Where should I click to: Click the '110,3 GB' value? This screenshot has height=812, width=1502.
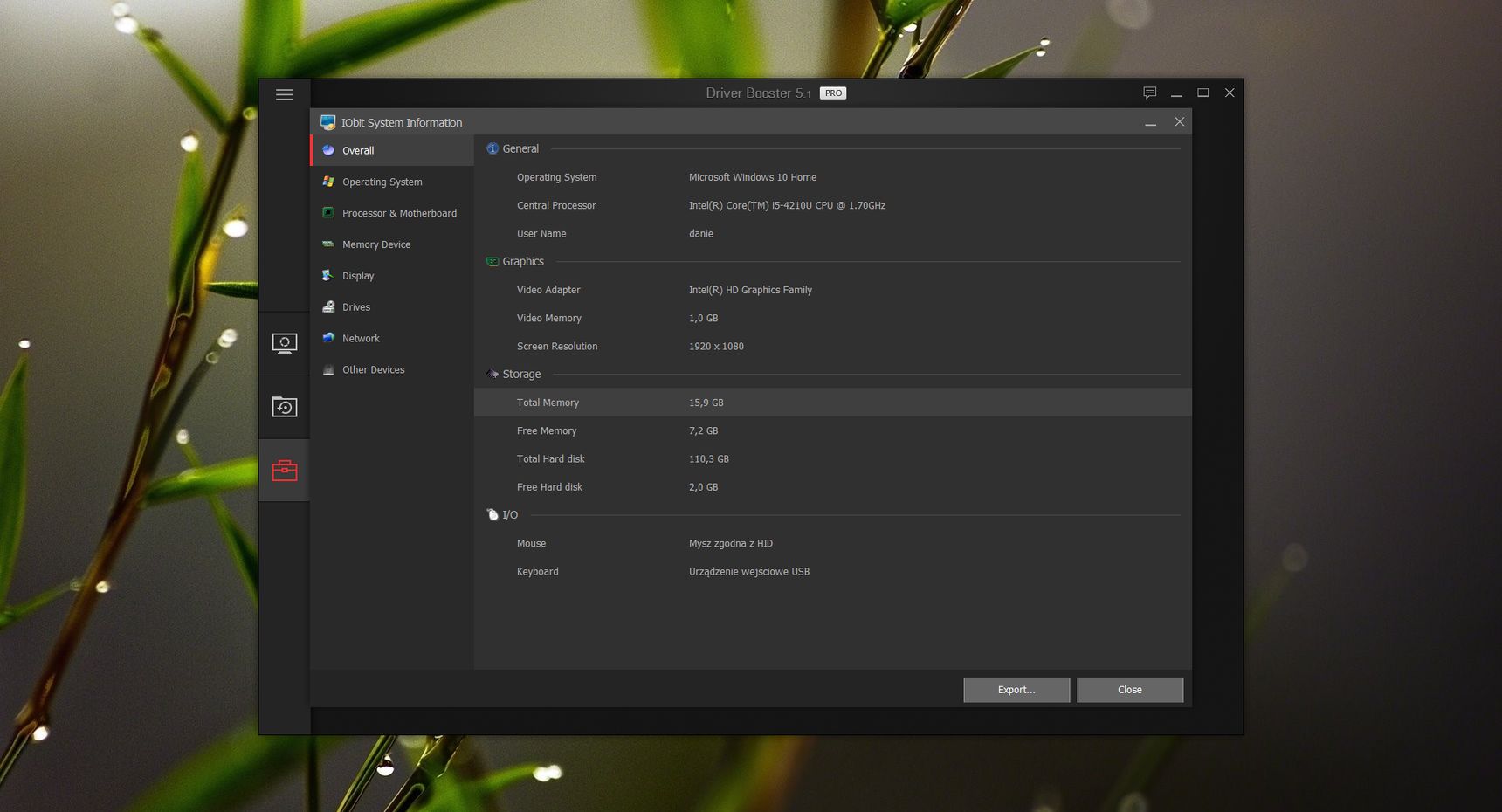[x=708, y=458]
